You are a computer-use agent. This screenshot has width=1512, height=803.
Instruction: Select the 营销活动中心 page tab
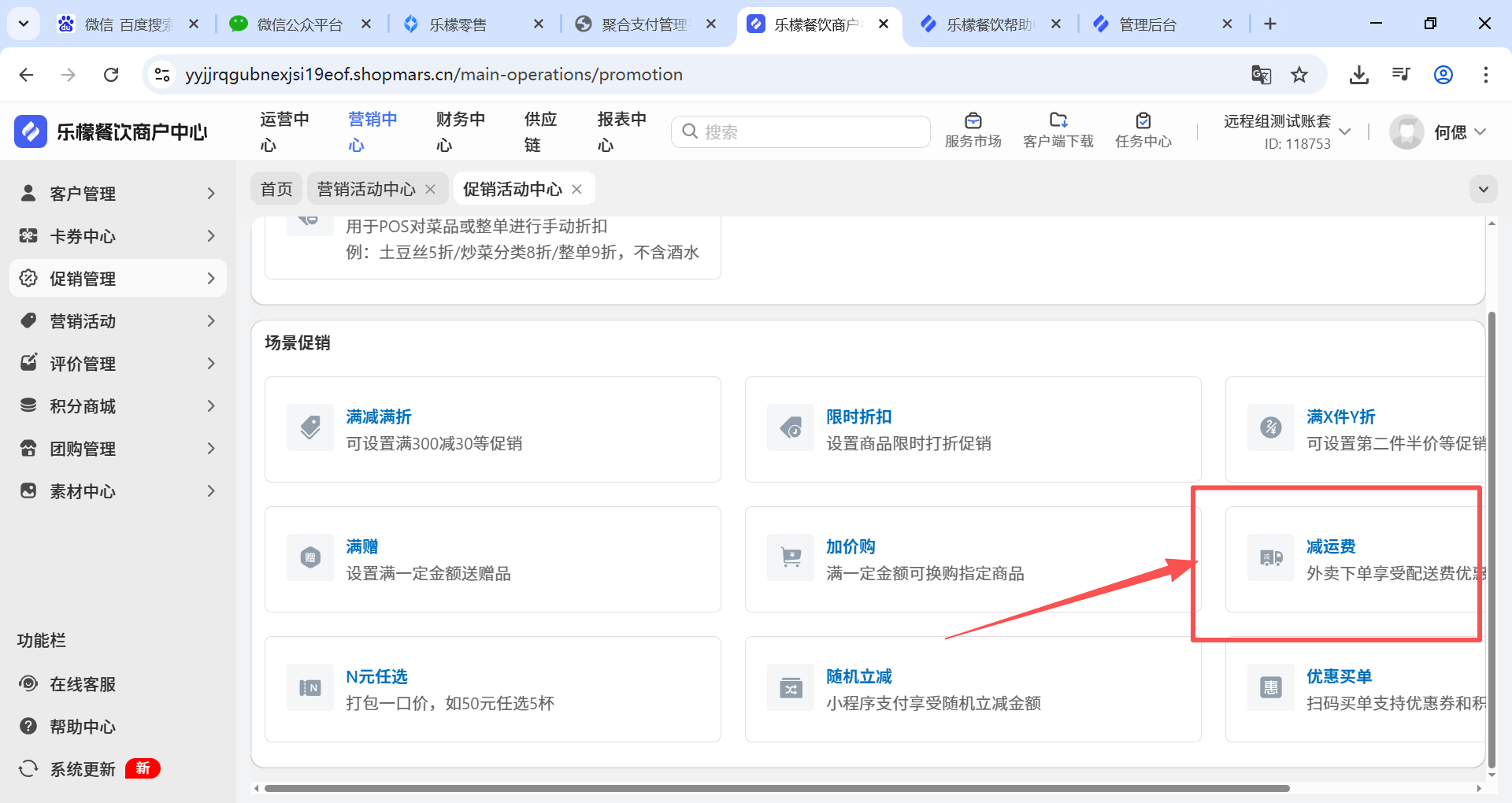click(366, 189)
